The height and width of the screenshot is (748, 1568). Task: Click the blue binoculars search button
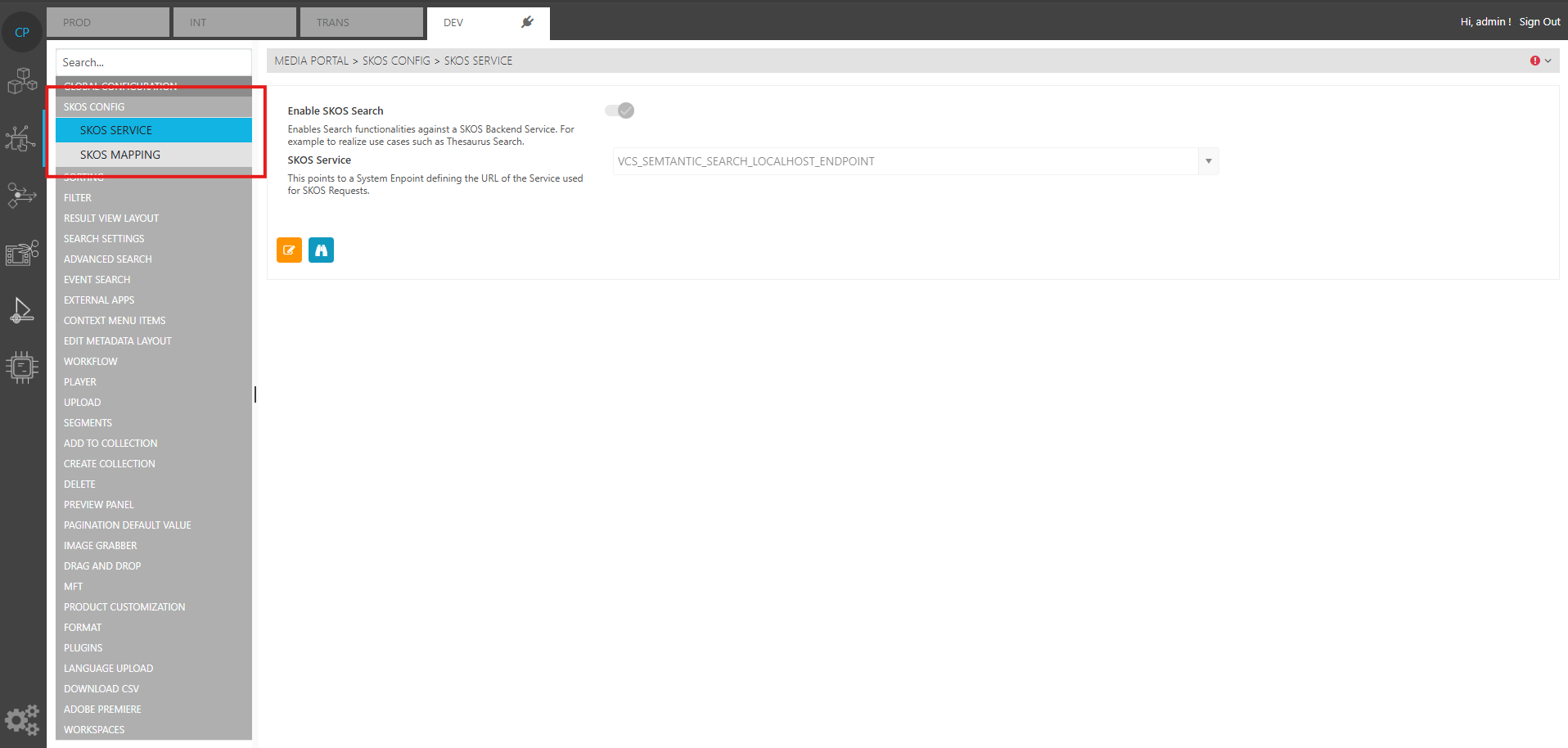[321, 250]
